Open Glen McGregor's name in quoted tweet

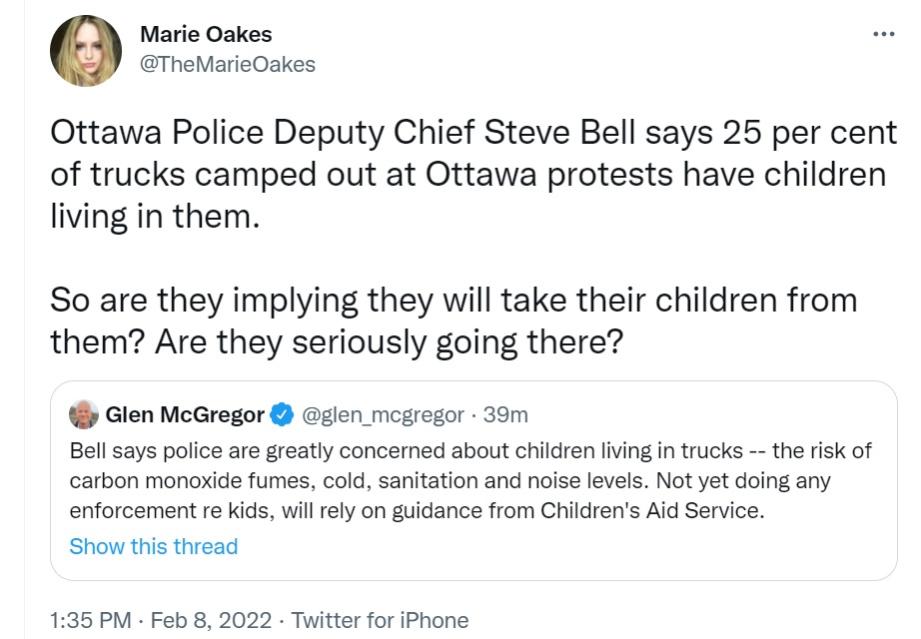click(185, 414)
